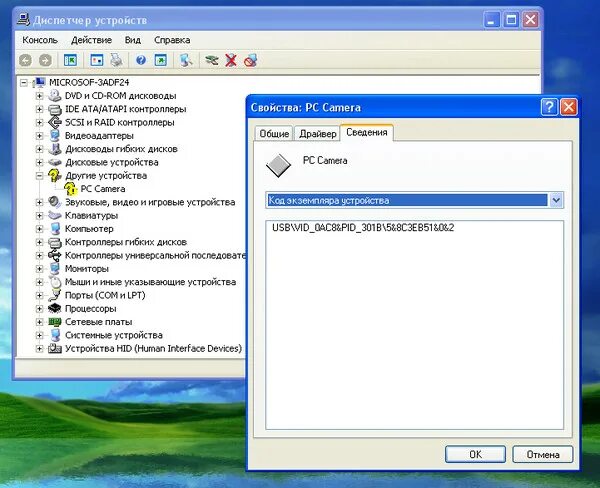
Task: Expand Клавиатуры node
Action: coord(39,215)
